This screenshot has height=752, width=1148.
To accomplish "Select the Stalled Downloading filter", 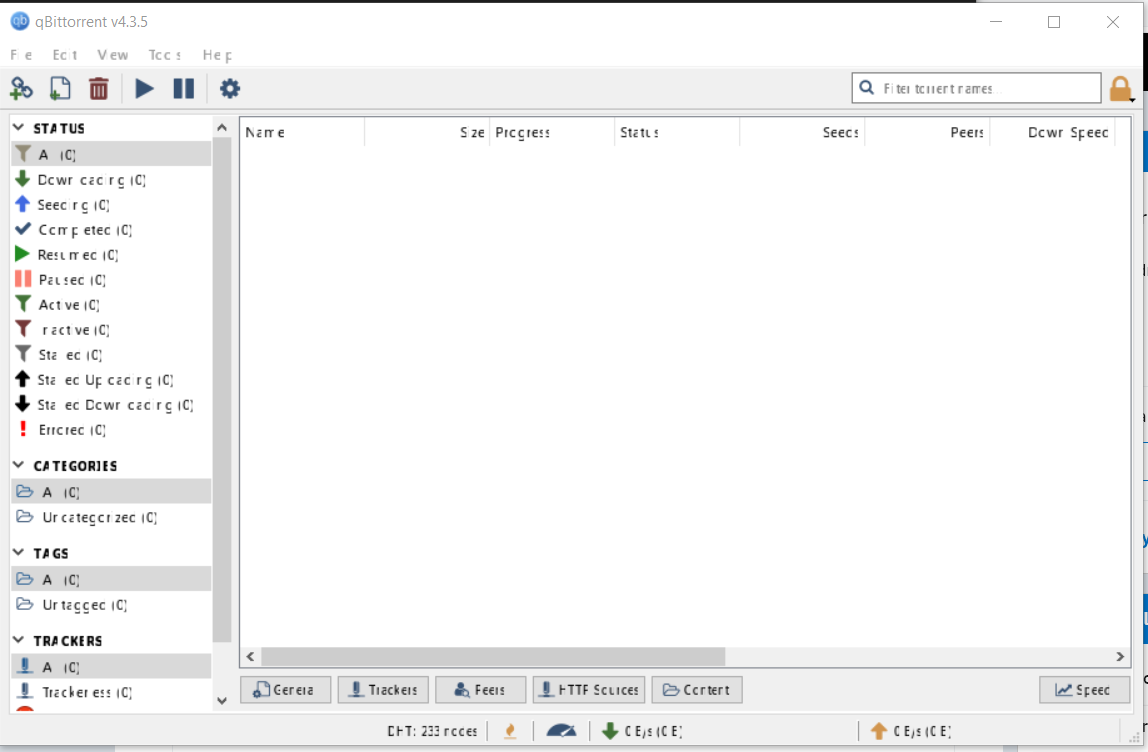I will [x=111, y=404].
